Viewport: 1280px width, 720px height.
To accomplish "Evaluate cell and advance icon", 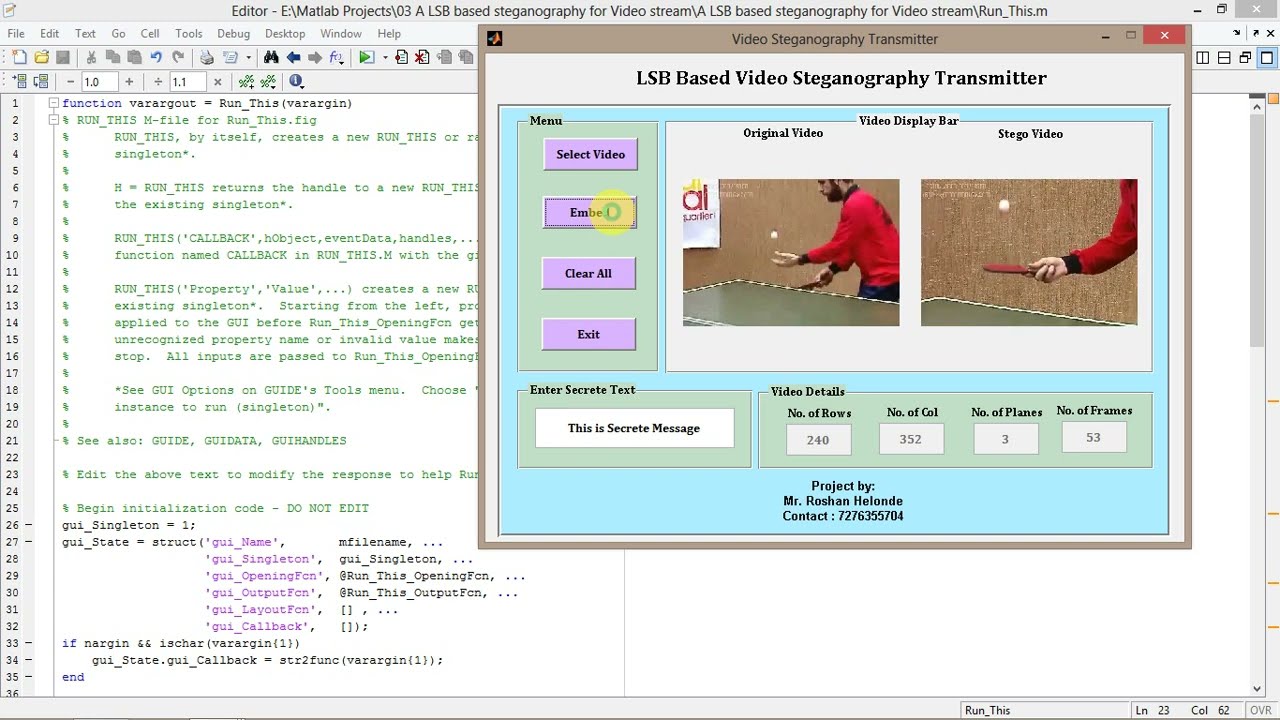I will pyautogui.click(x=41, y=81).
